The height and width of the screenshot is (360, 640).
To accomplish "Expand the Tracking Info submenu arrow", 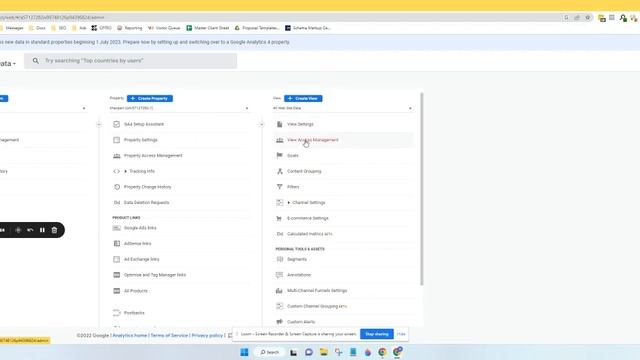I will click(x=125, y=171).
